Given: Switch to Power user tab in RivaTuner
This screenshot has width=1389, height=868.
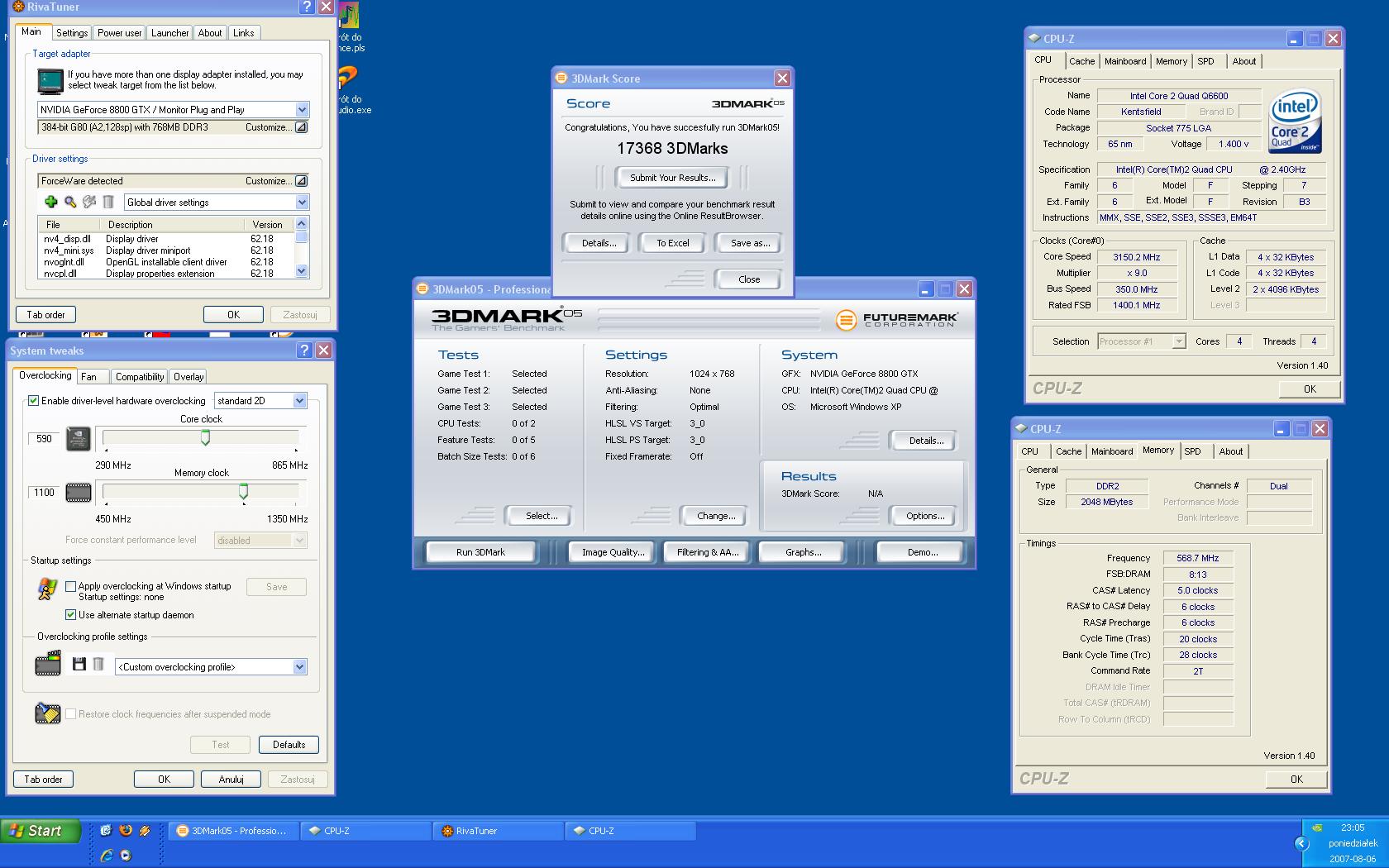Looking at the screenshot, I should pyautogui.click(x=119, y=33).
